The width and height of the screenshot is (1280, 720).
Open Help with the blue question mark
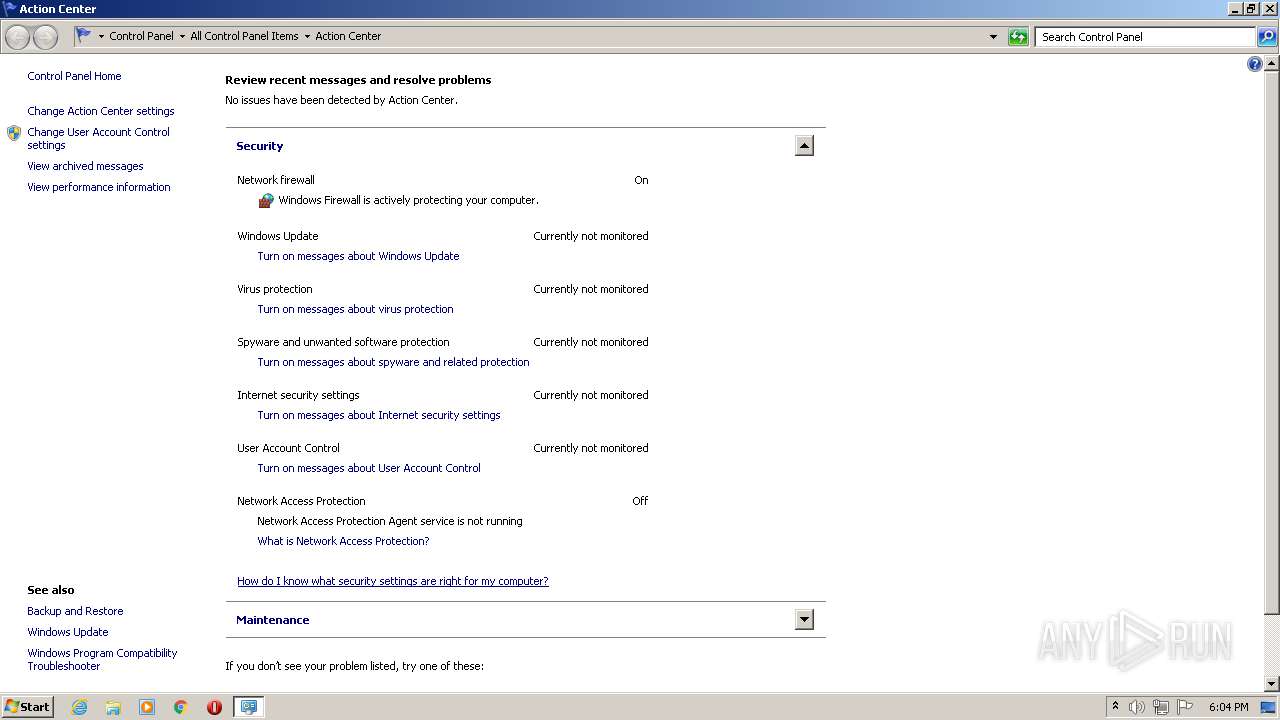[x=1255, y=64]
